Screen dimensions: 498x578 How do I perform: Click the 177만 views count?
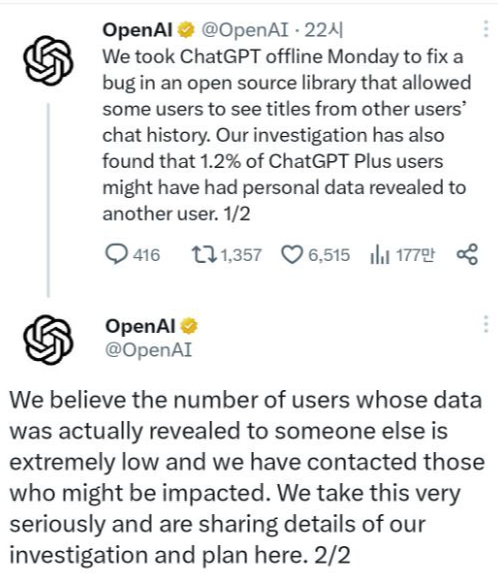tap(415, 255)
